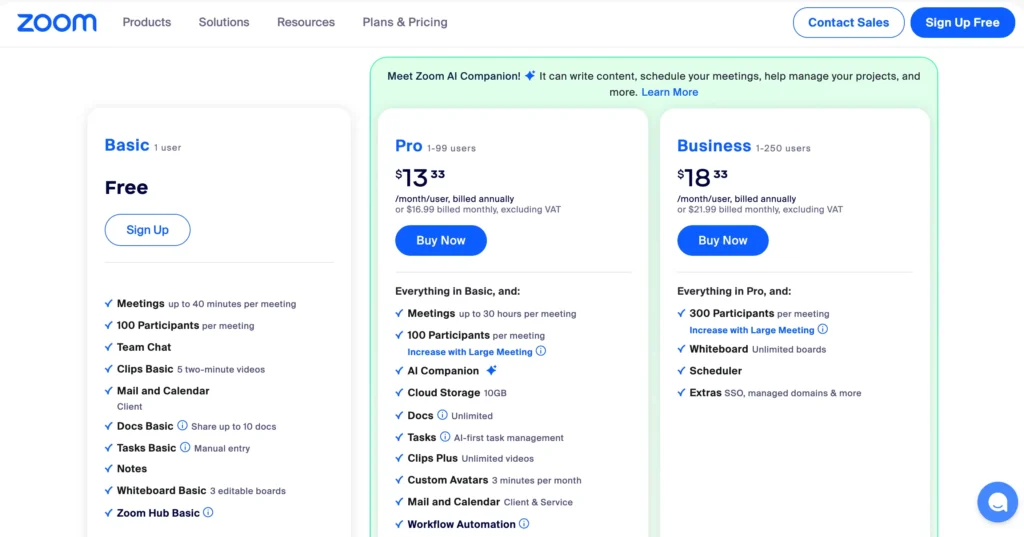Click the $18.33 Business price
This screenshot has width=1024, height=537.
click(702, 177)
